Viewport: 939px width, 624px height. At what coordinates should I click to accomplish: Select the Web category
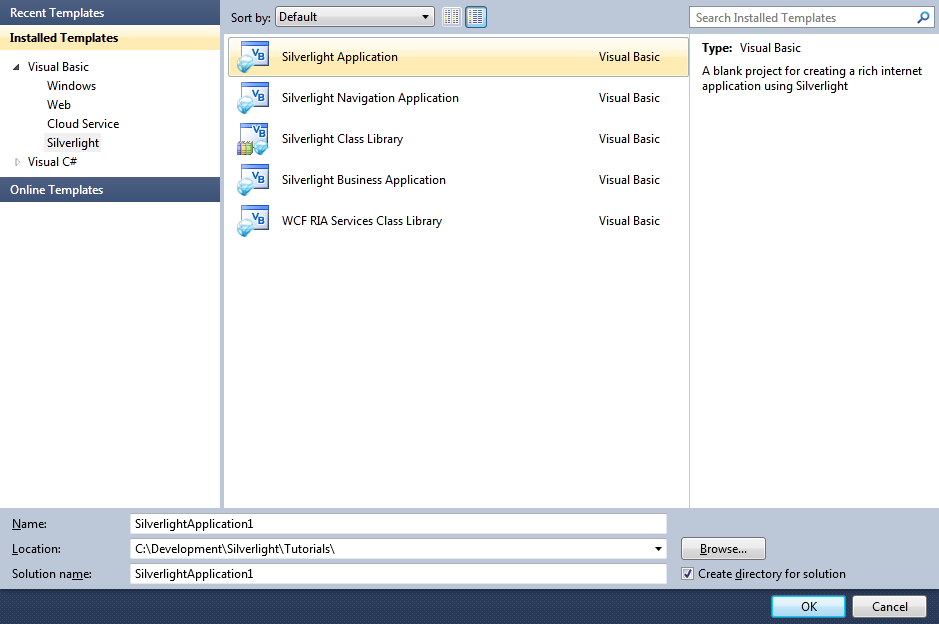(59, 105)
